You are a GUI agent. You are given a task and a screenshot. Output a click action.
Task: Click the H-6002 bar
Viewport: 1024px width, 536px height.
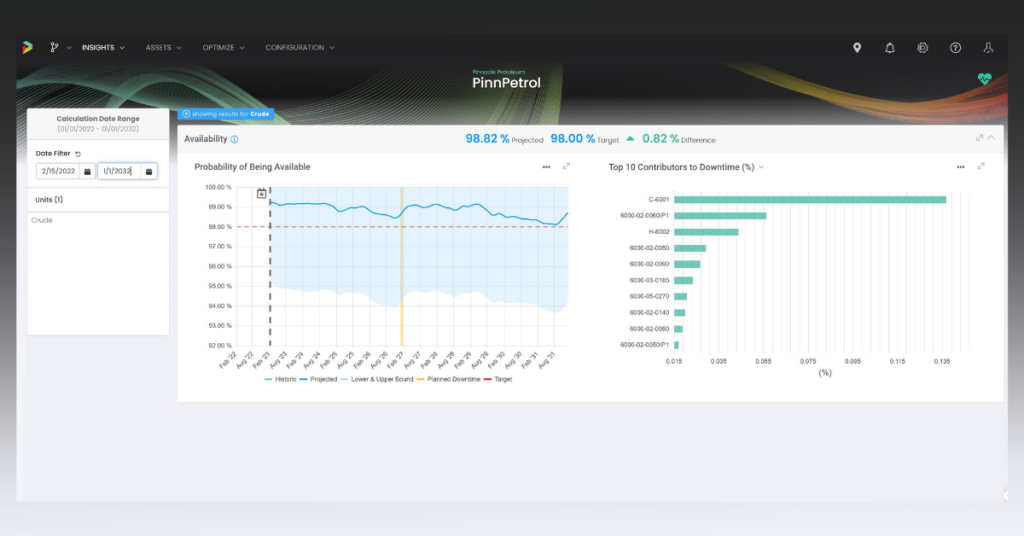pos(706,232)
